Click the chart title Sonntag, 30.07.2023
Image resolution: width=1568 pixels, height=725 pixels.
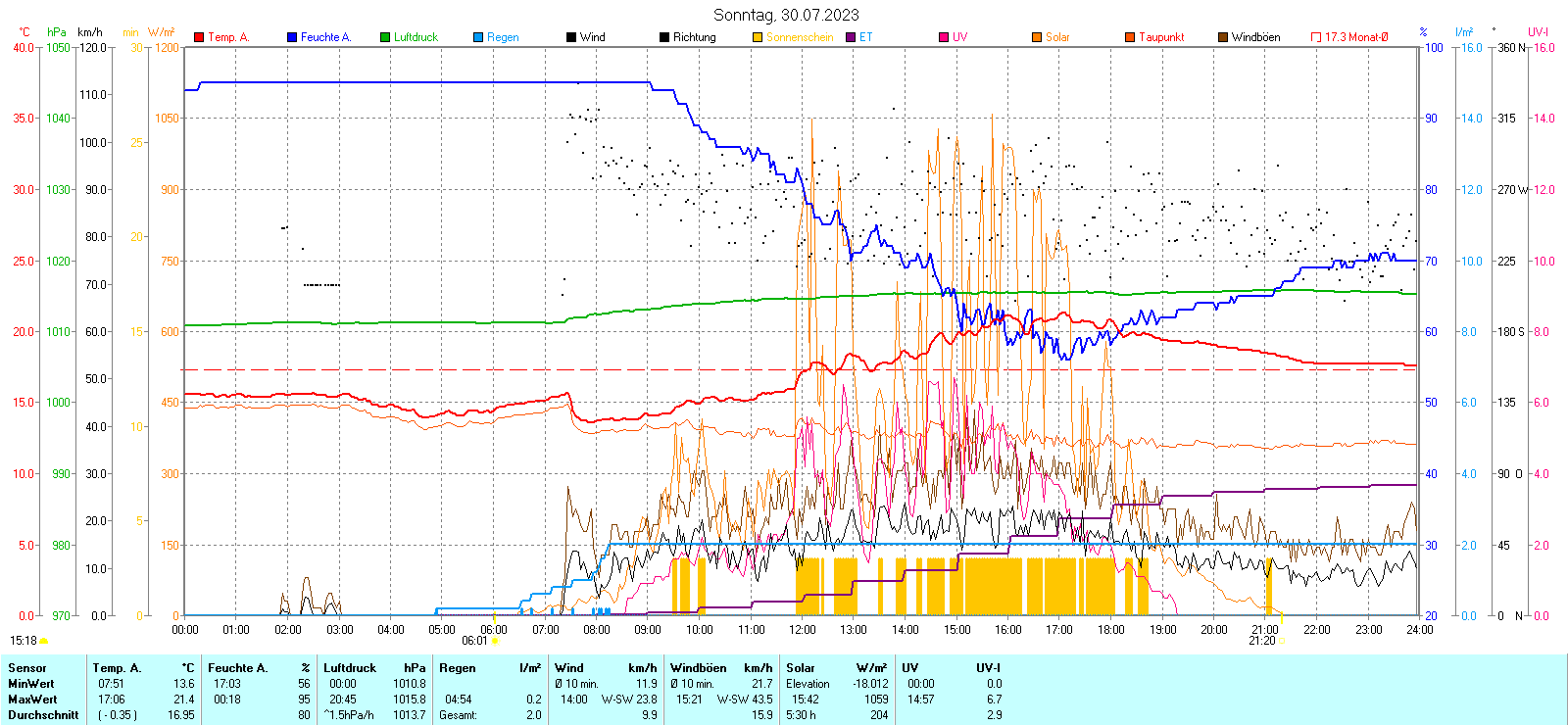pyautogui.click(x=786, y=15)
